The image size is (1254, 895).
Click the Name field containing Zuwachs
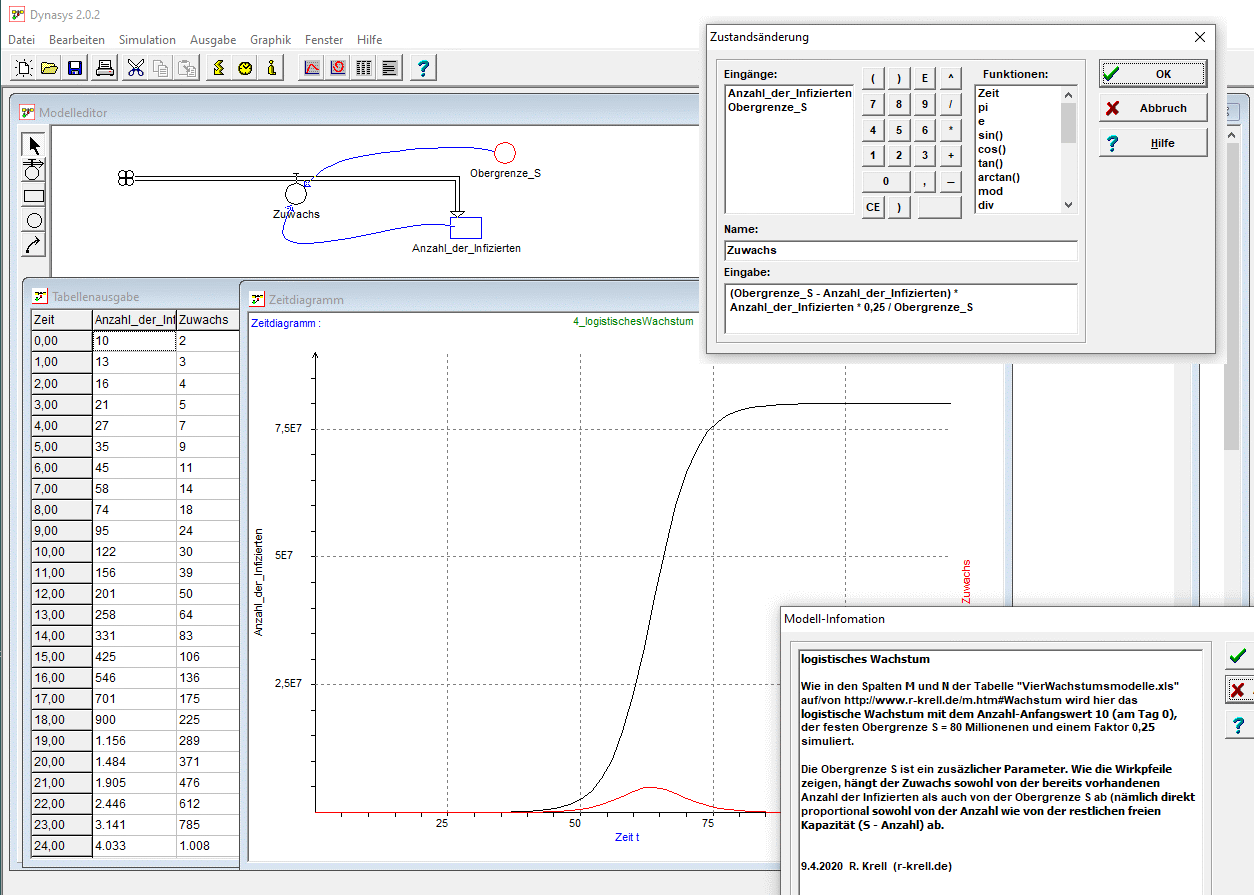900,251
